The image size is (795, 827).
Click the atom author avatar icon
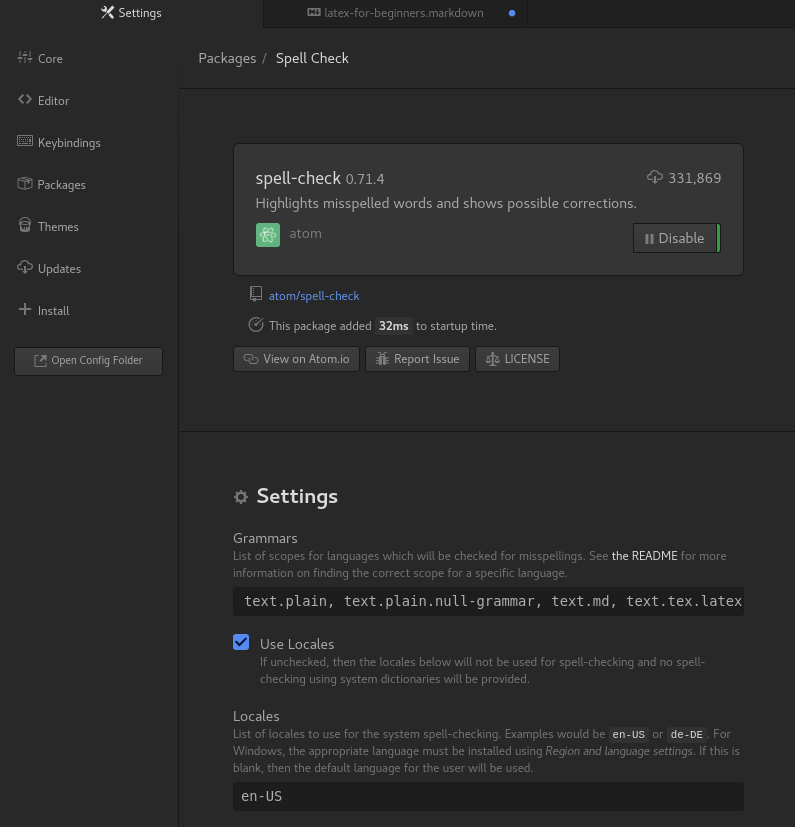point(268,235)
